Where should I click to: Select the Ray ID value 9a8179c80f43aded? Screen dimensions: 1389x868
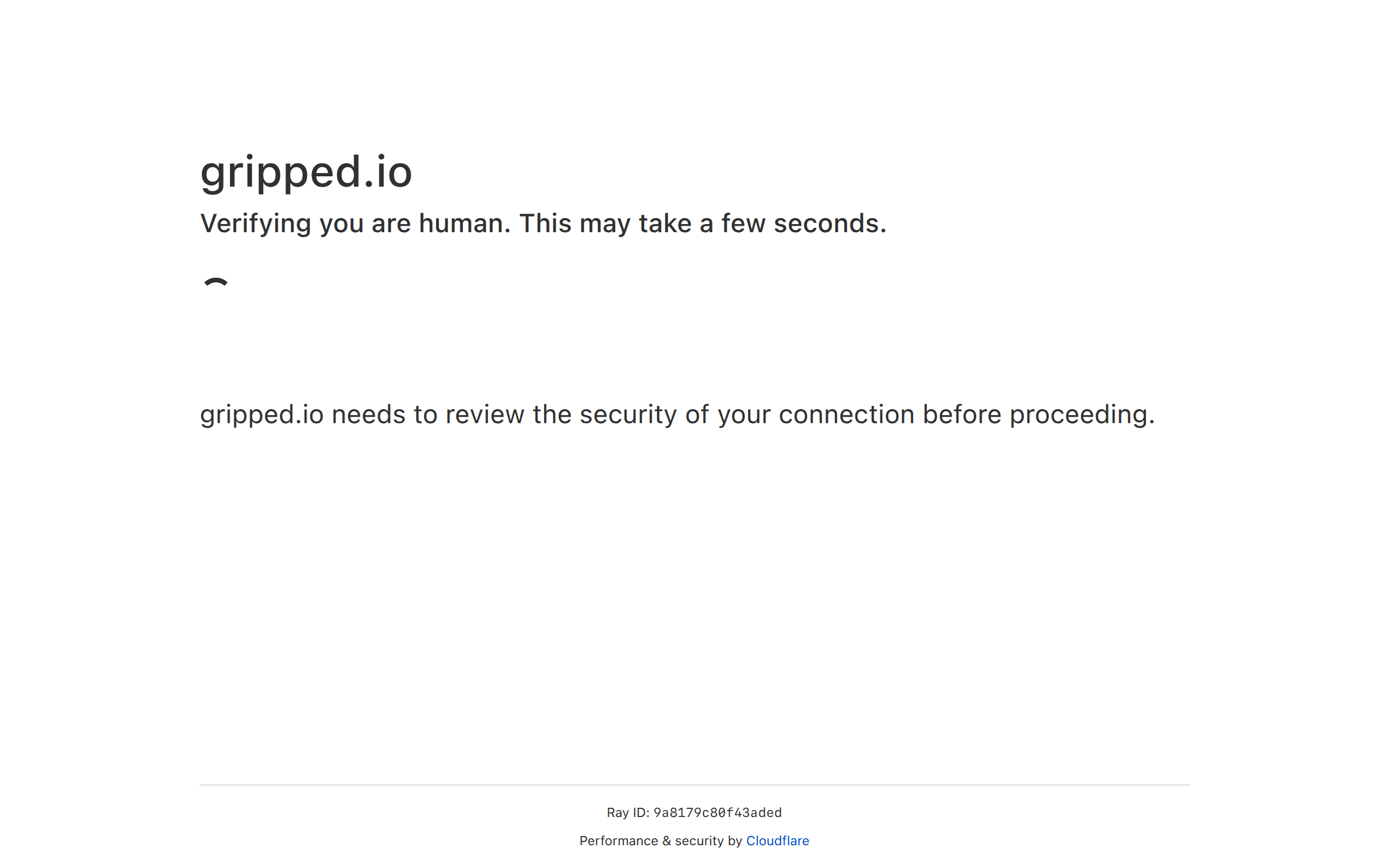coord(717,812)
